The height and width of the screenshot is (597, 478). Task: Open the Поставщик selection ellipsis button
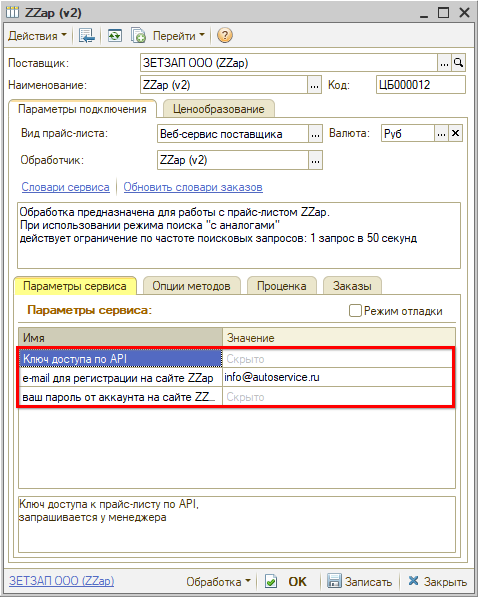click(444, 63)
